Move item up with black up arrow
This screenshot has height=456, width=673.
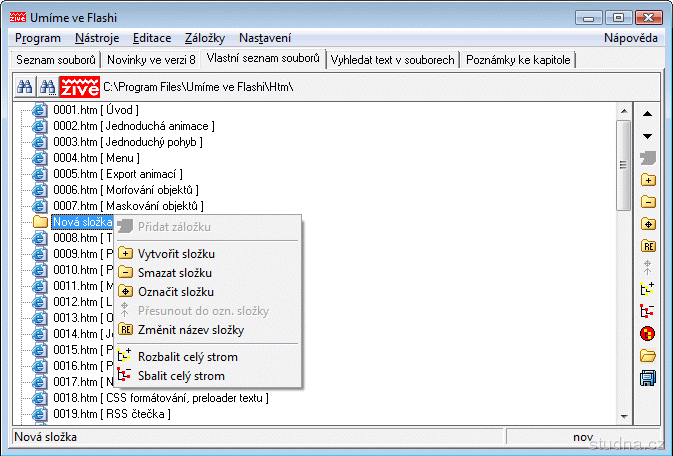pos(647,114)
